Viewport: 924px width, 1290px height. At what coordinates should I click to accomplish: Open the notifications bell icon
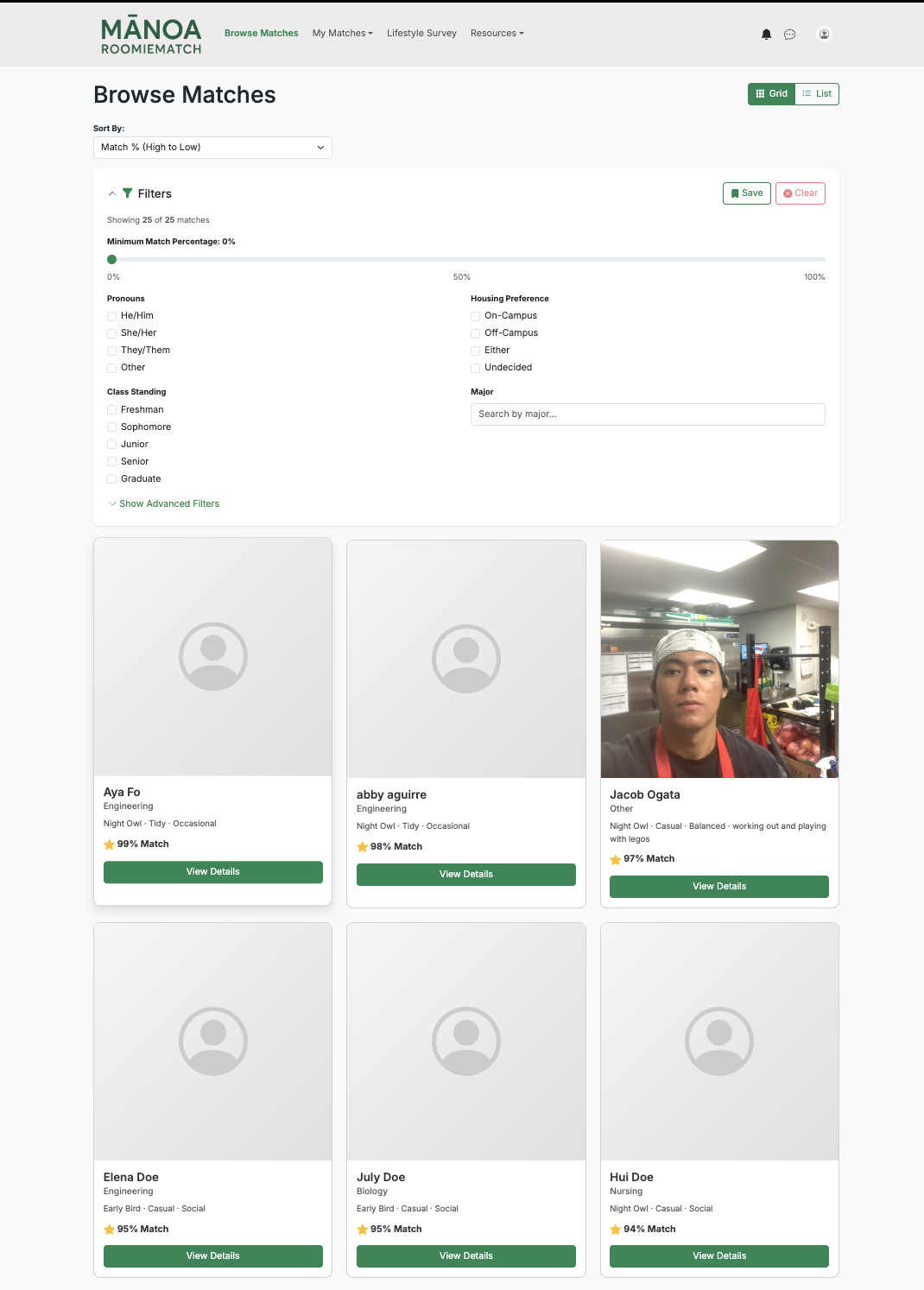766,35
